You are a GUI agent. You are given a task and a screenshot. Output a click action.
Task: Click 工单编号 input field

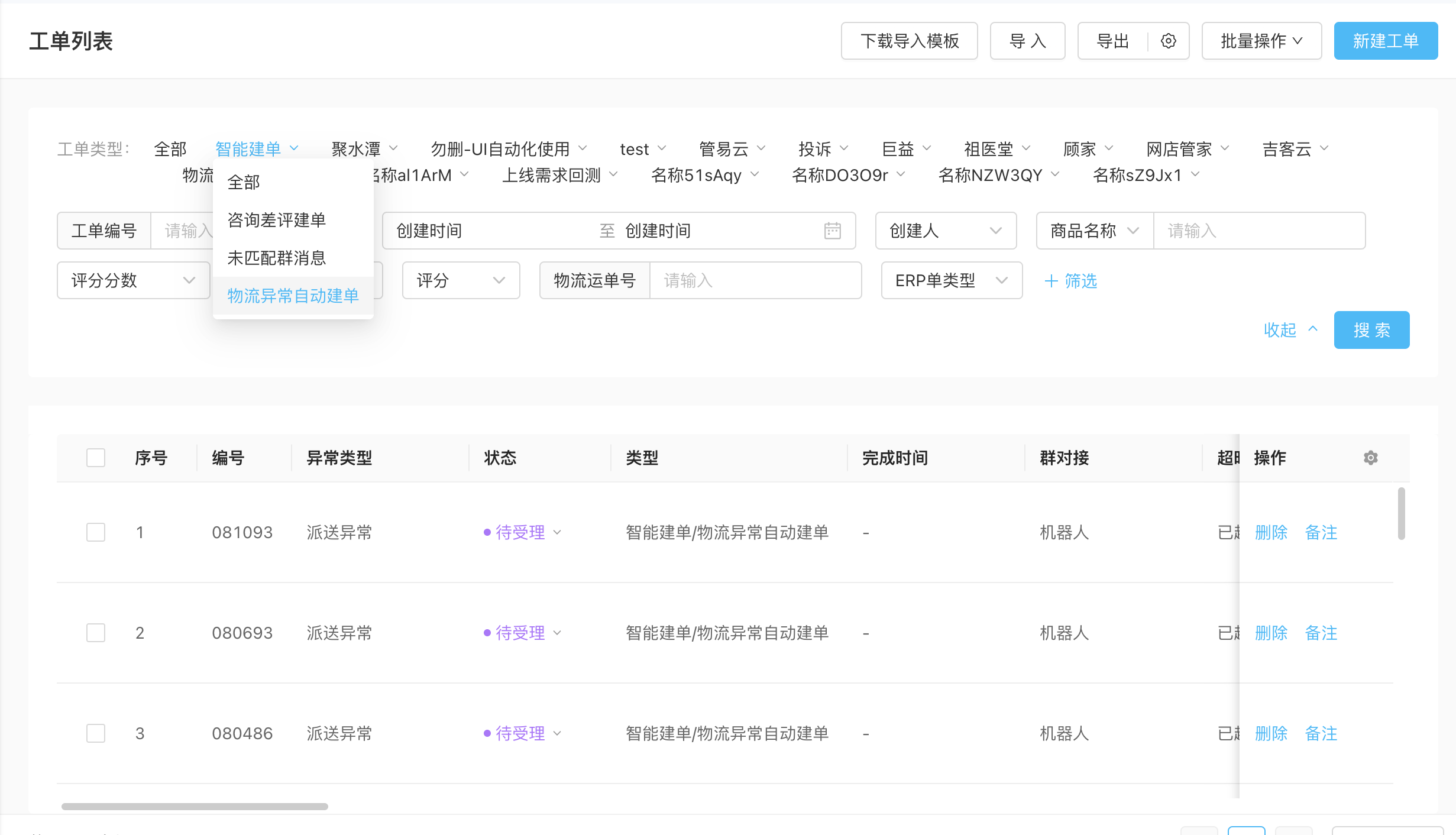[x=182, y=231]
